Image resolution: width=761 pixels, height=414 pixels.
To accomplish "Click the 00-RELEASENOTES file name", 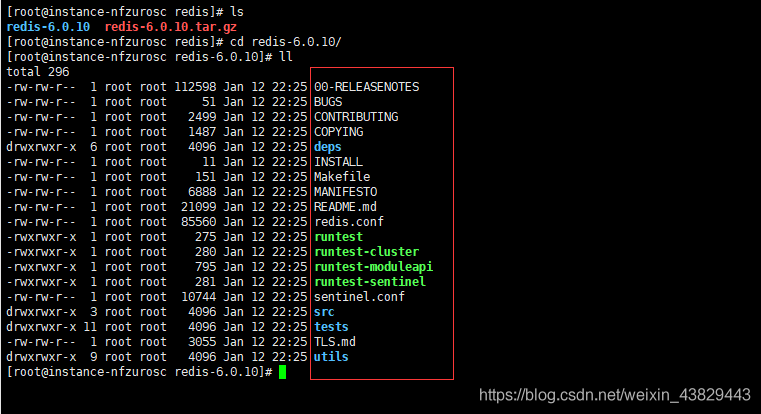I will point(366,87).
